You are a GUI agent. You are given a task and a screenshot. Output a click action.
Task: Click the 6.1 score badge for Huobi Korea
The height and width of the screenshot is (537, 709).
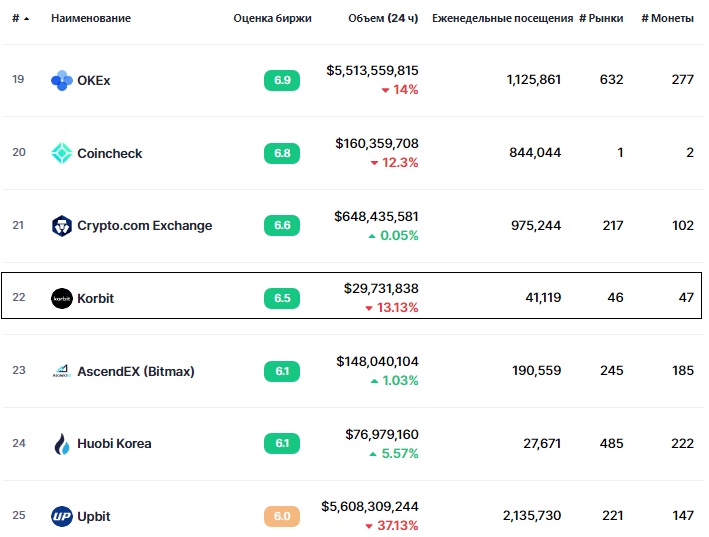282,443
